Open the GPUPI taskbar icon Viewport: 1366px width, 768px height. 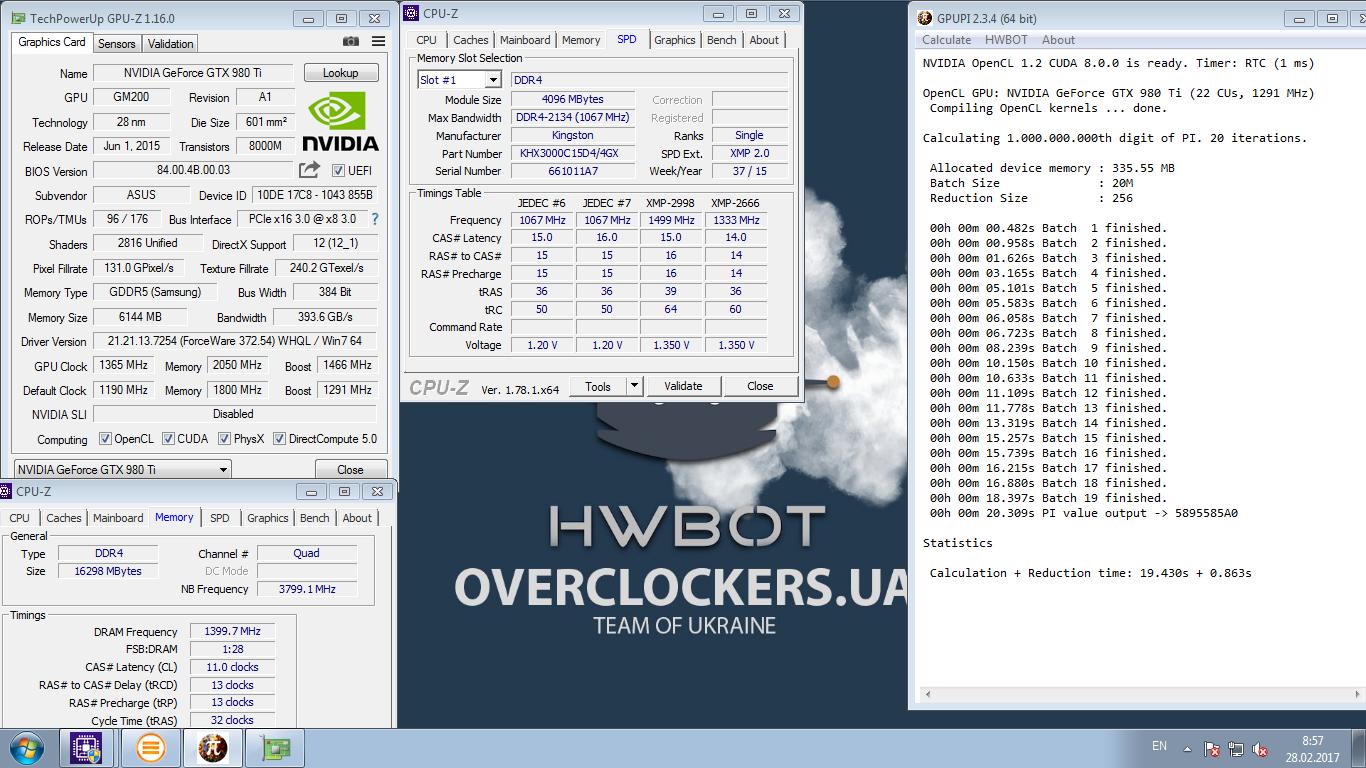[213, 748]
